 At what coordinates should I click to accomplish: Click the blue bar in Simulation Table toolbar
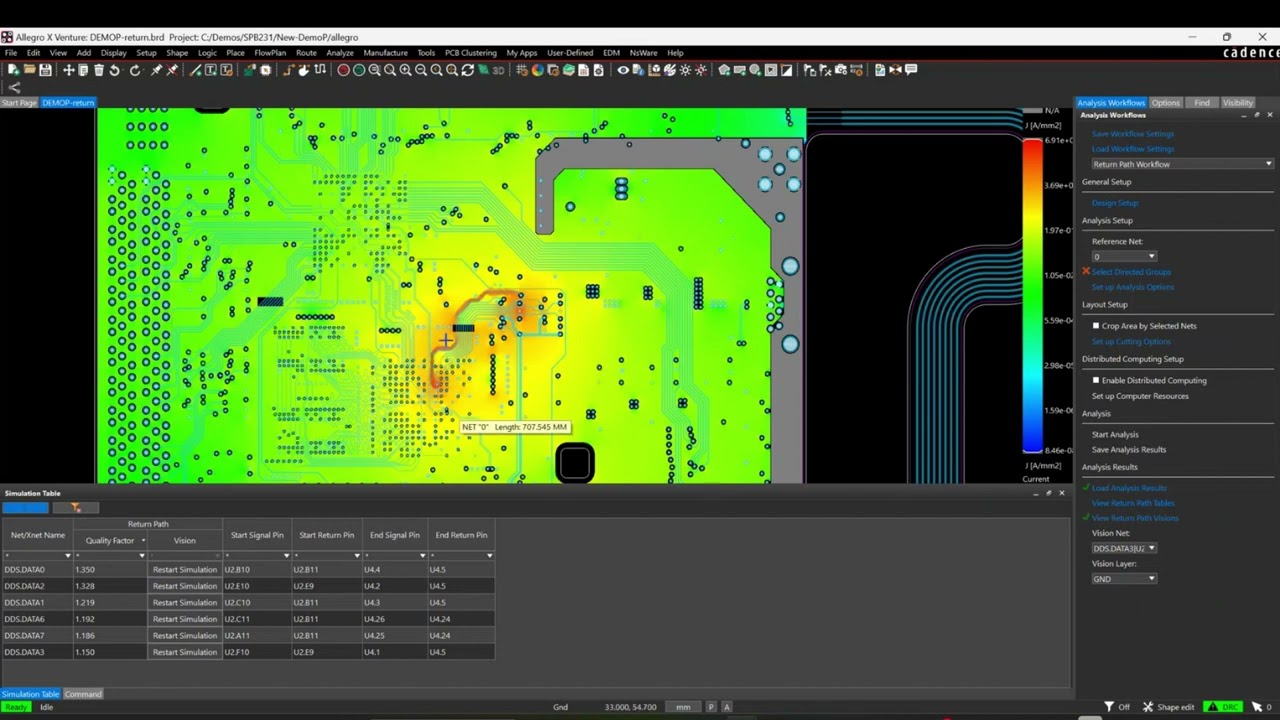pos(25,508)
